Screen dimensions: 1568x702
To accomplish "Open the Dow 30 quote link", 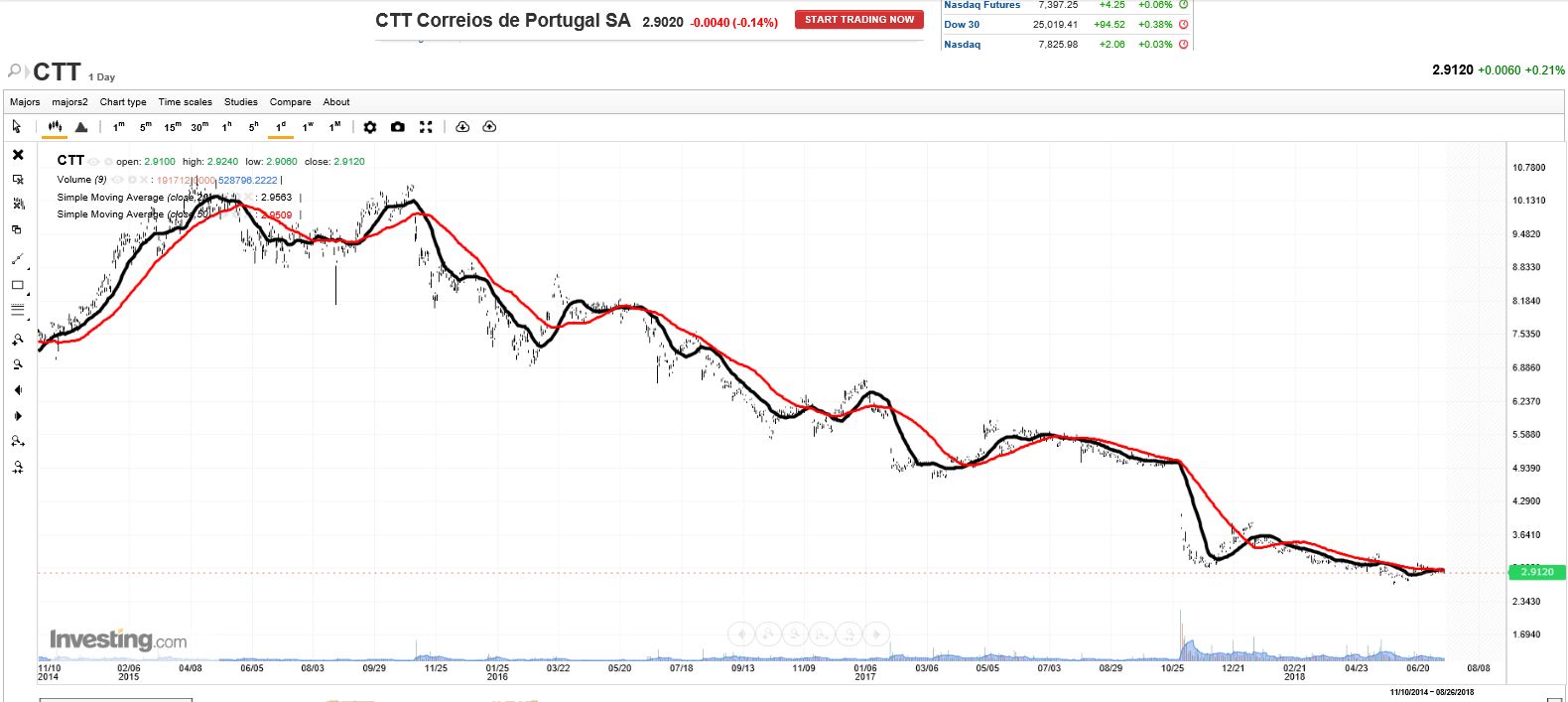I will pyautogui.click(x=962, y=25).
